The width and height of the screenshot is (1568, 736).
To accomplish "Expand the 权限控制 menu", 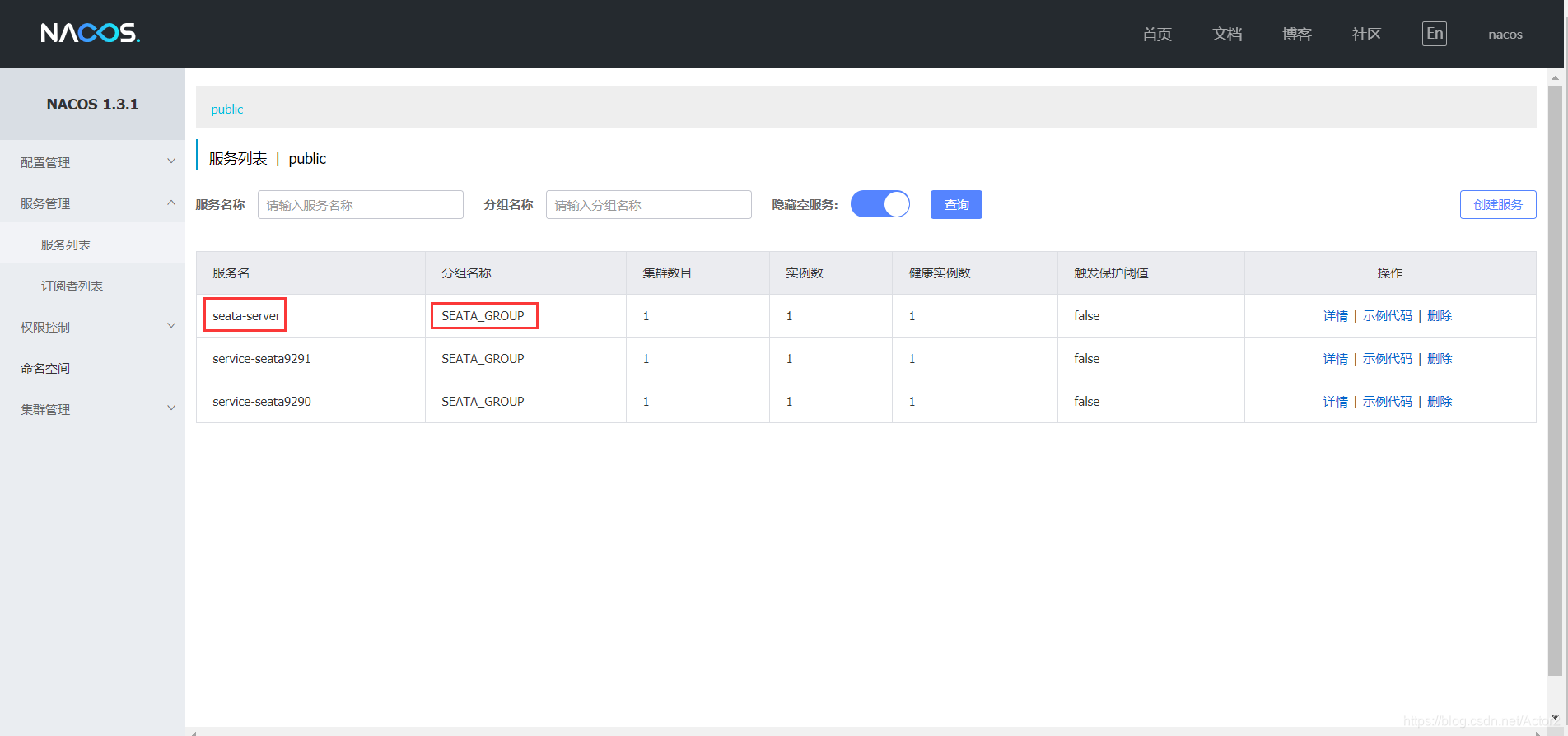I will pos(92,327).
